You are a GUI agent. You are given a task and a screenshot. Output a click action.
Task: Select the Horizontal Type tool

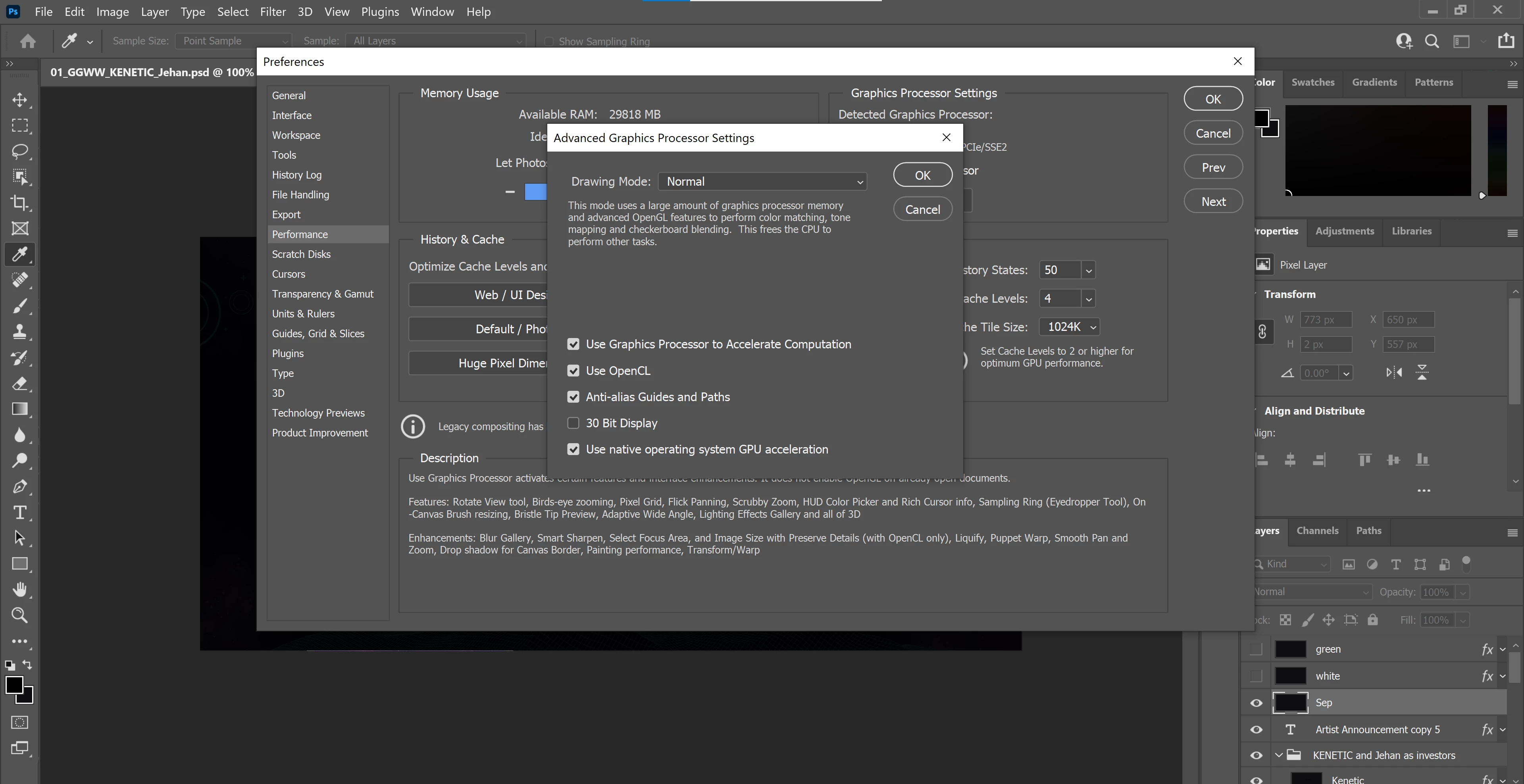click(x=19, y=513)
